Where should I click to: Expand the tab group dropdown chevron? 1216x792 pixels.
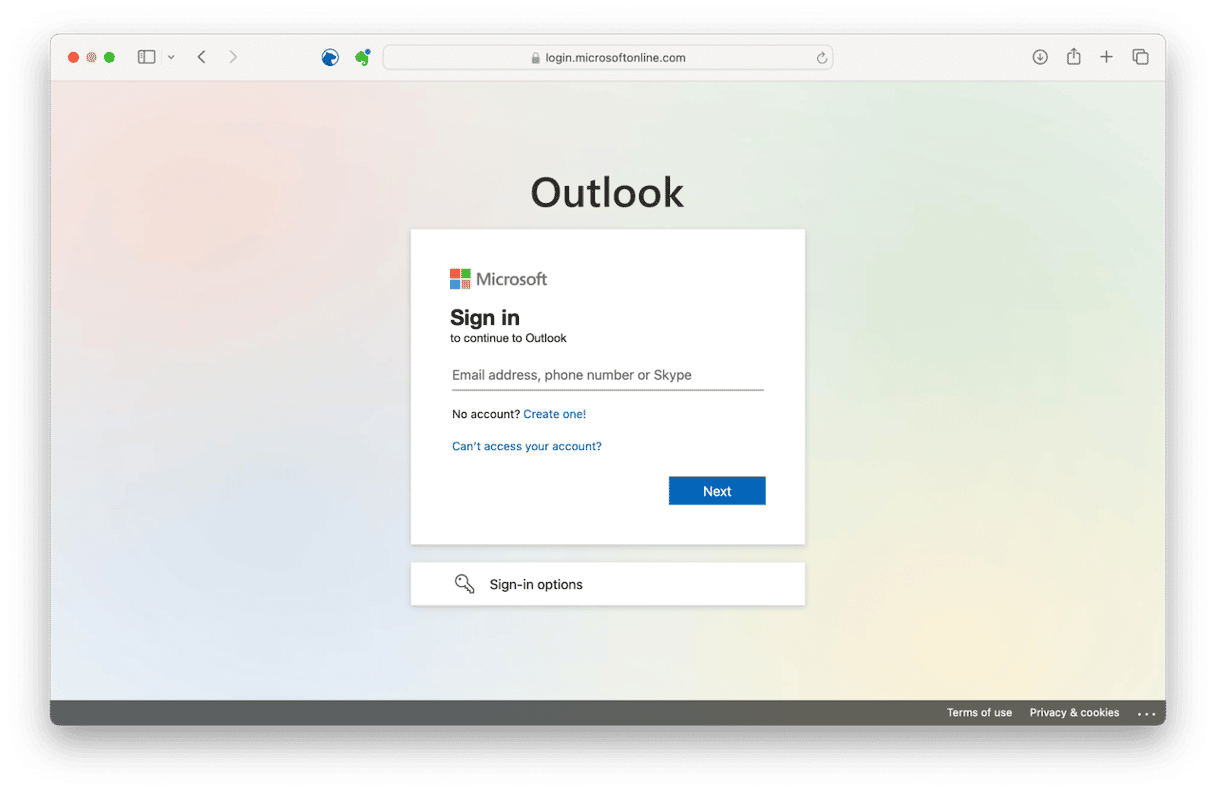(x=171, y=58)
